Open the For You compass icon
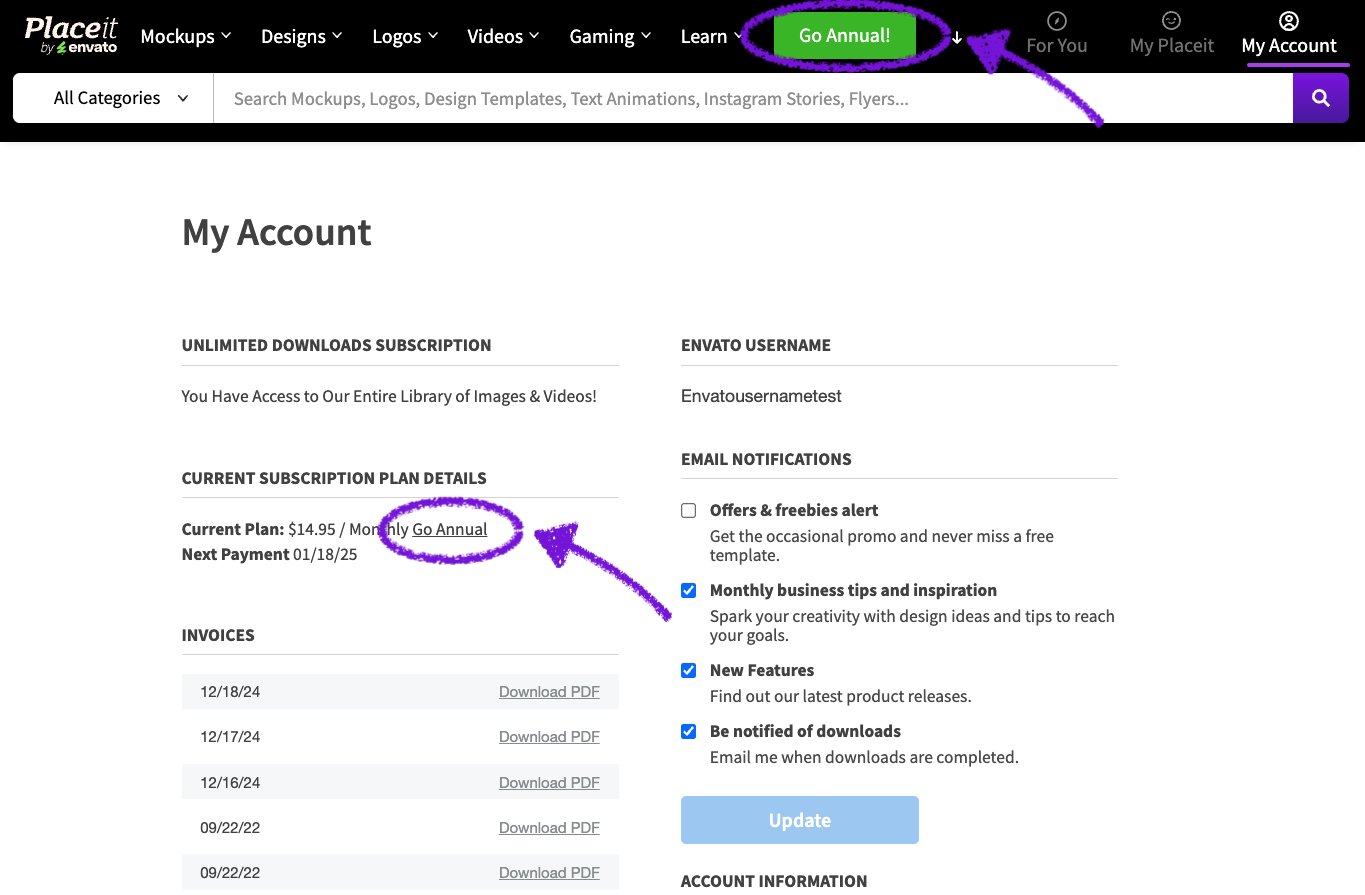Image resolution: width=1365 pixels, height=895 pixels. pos(1056,21)
